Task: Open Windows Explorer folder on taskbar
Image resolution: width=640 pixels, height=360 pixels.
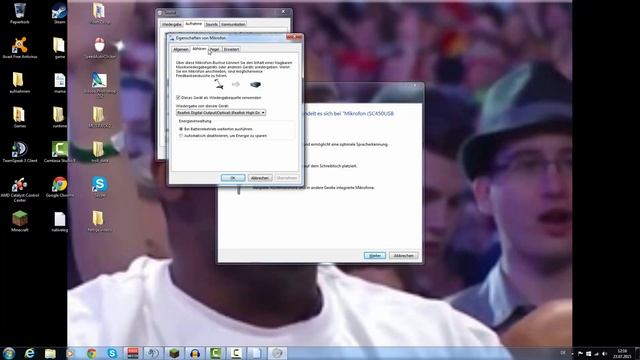Action: tap(50, 353)
